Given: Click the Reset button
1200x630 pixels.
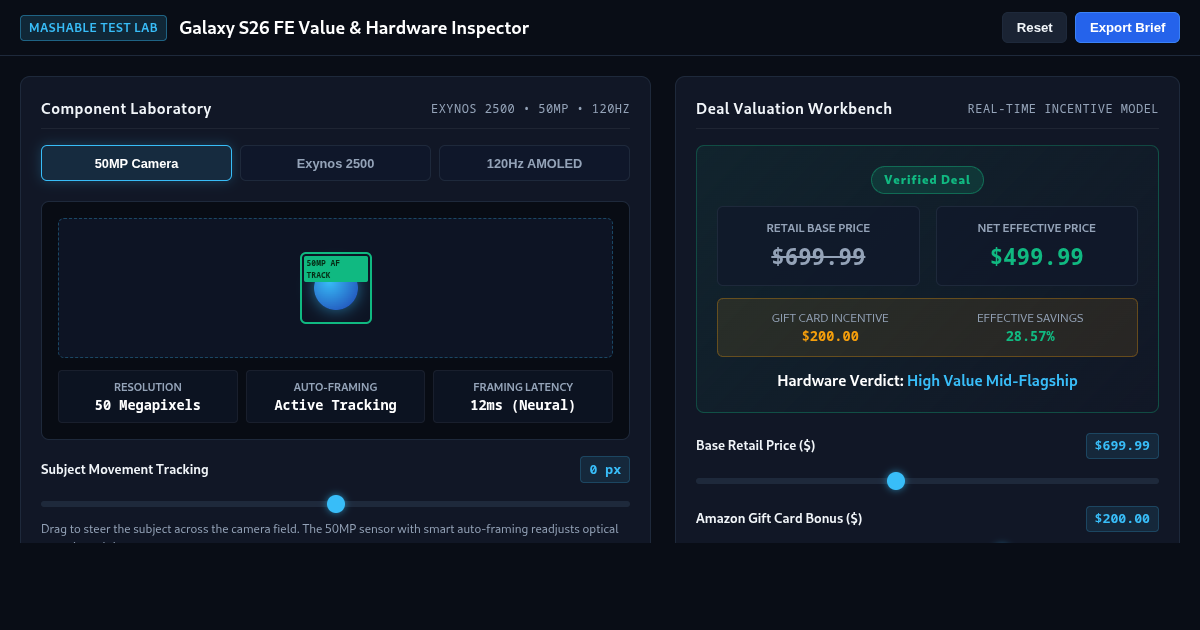Looking at the screenshot, I should pyautogui.click(x=1034, y=27).
